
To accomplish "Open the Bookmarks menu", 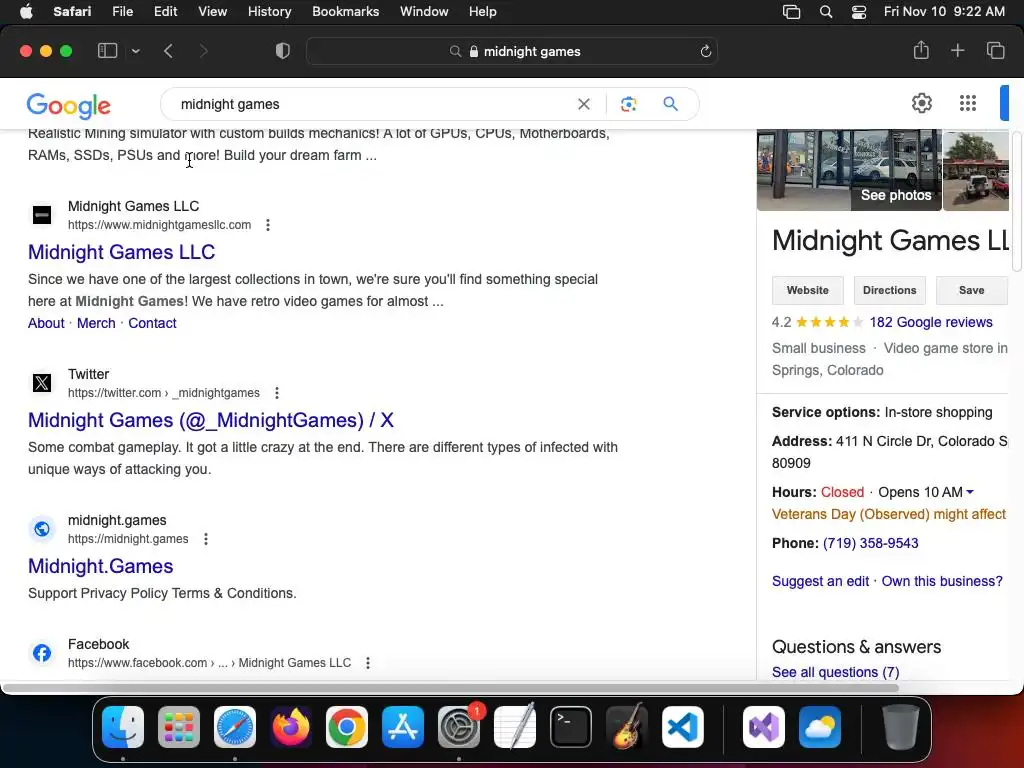I will pos(345,12).
